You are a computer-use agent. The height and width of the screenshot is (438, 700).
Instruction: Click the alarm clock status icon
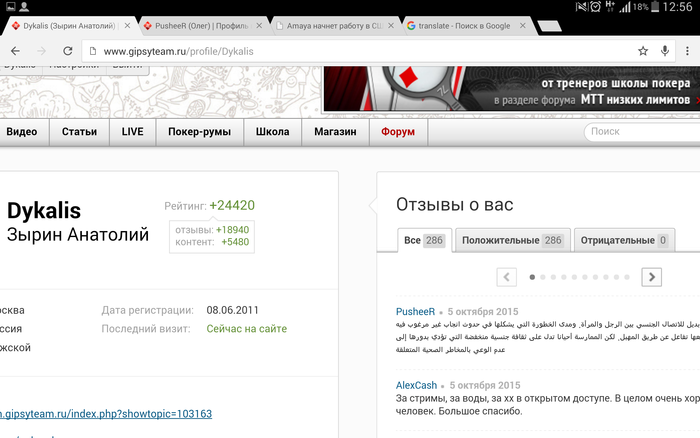coord(596,6)
